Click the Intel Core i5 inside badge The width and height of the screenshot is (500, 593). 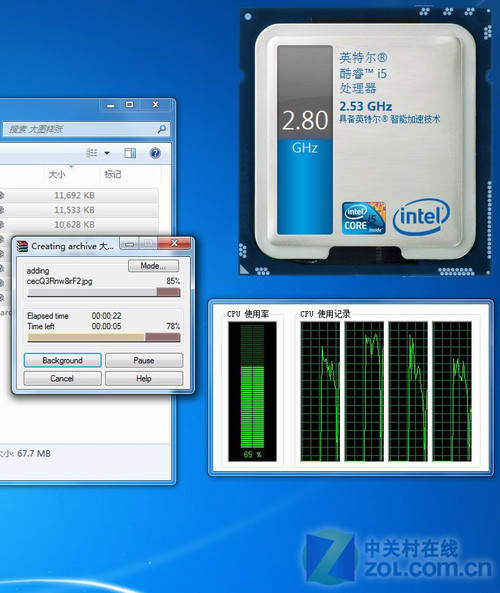pyautogui.click(x=364, y=218)
